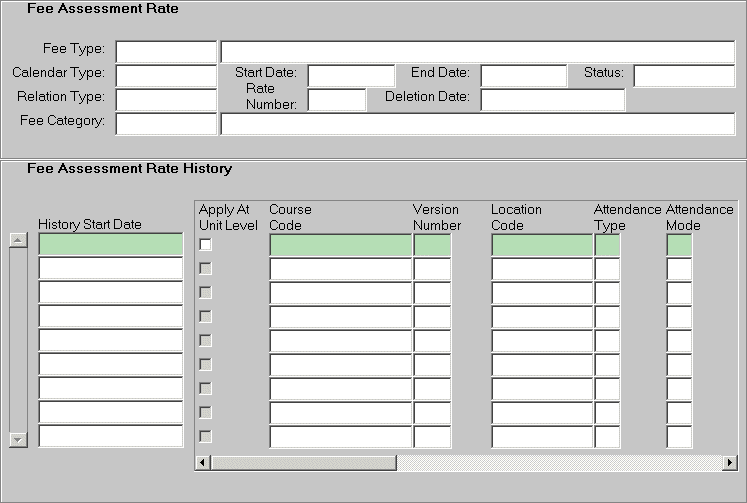Screen dimensions: 747x503
Task: Check the first Apply At Unit Level checkbox
Action: [205, 245]
